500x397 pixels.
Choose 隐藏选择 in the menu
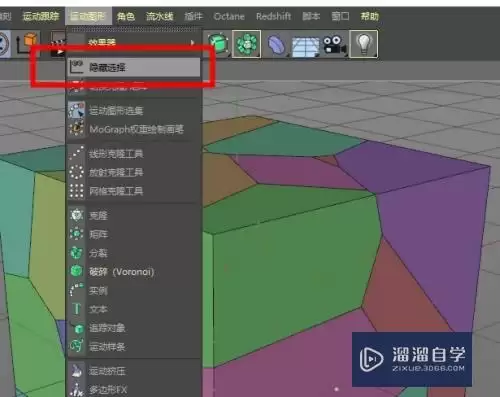(x=134, y=68)
